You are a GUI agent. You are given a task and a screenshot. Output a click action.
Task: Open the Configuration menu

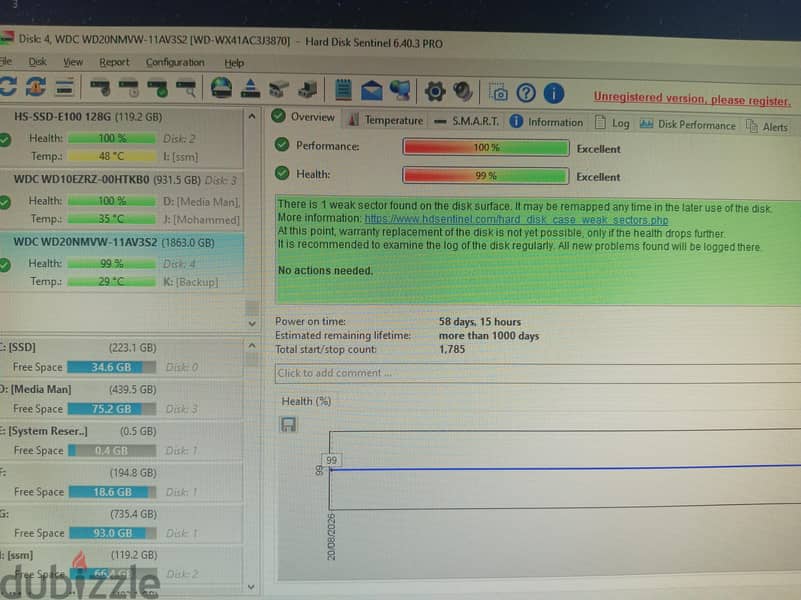pyautogui.click(x=175, y=63)
